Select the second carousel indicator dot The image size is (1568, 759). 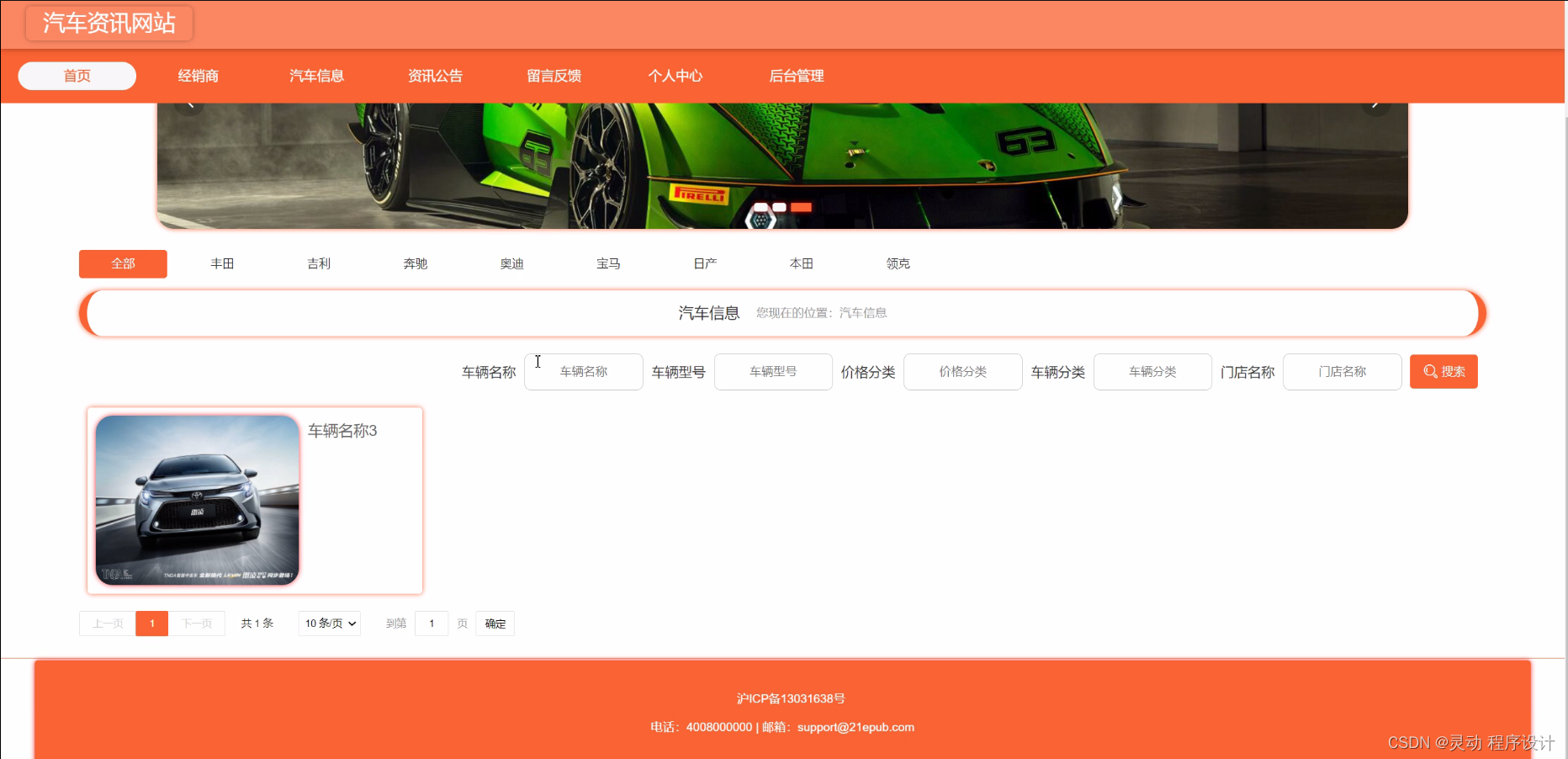[x=780, y=207]
